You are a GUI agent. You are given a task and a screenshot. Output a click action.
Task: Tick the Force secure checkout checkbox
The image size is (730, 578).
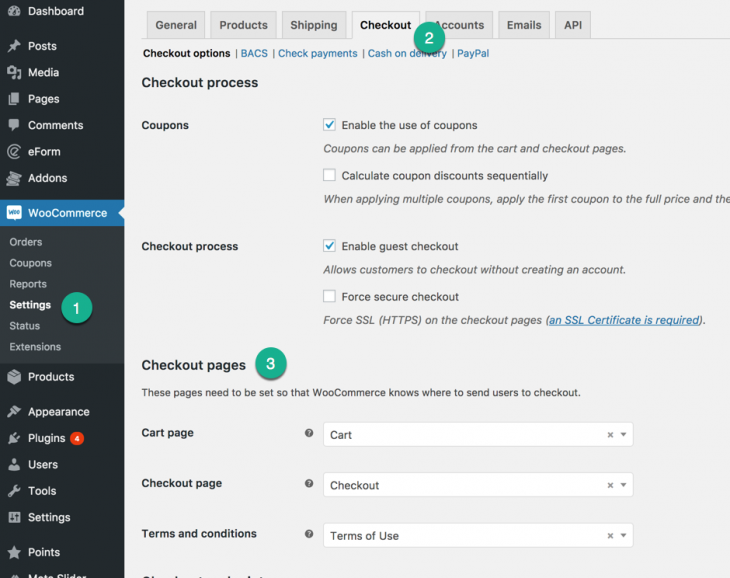point(329,296)
